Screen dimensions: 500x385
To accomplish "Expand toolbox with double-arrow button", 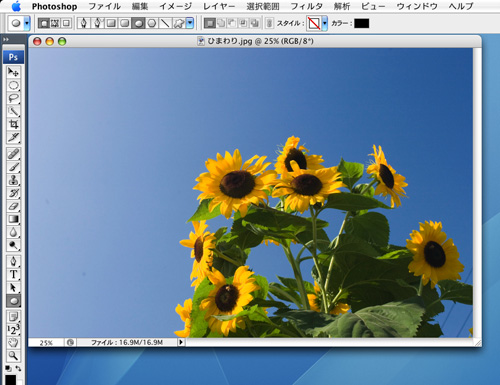I will point(6,39).
